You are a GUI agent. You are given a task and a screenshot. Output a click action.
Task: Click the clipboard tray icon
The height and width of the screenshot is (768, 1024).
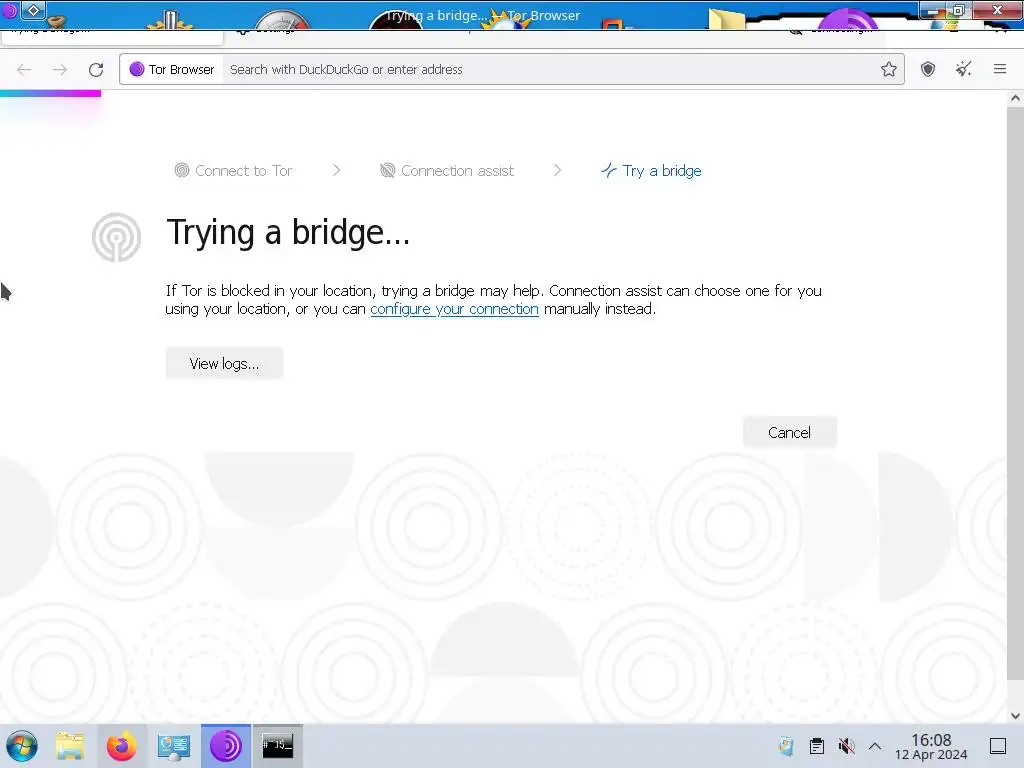(816, 746)
